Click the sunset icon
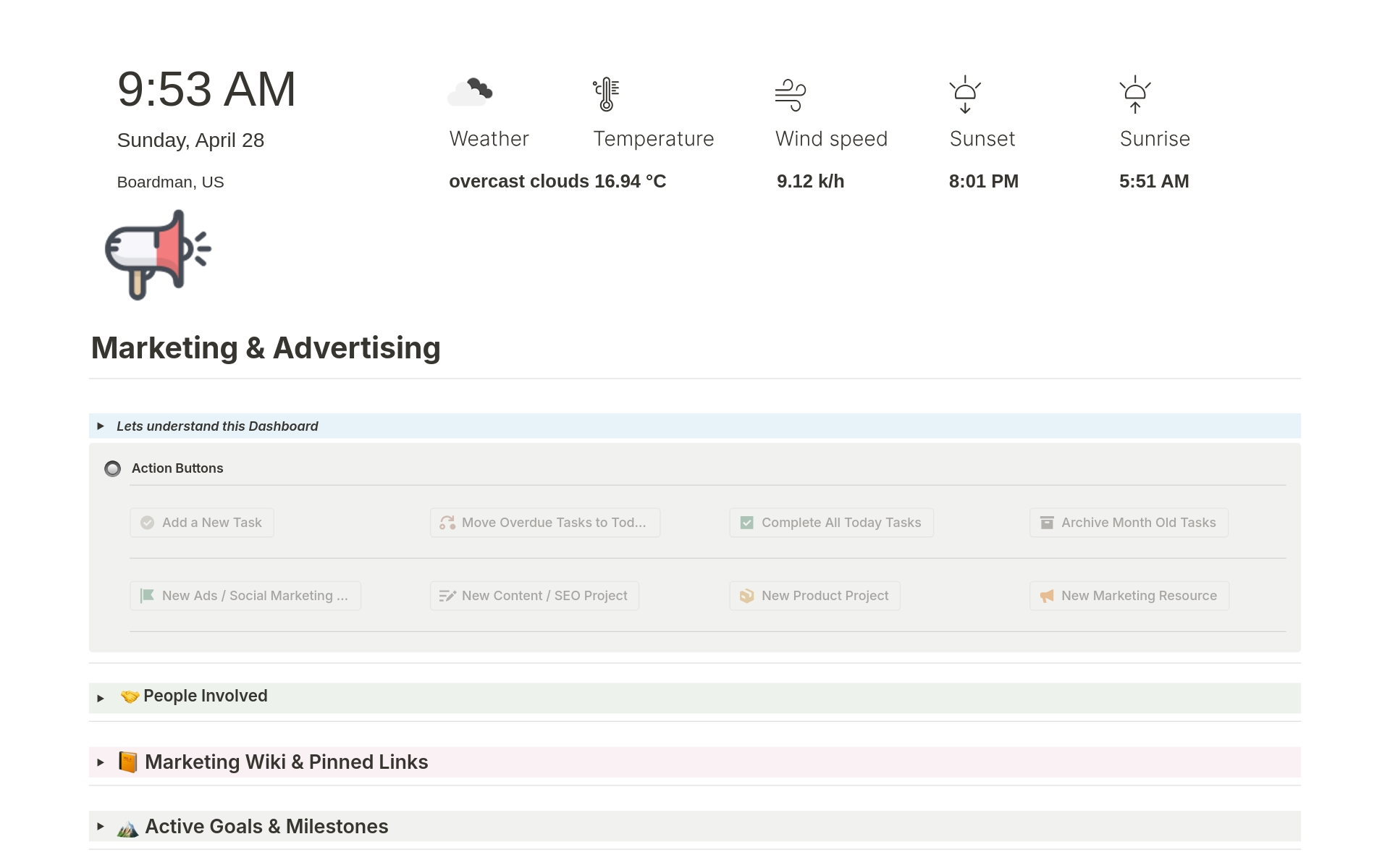The width and height of the screenshot is (1390, 868). coord(965,94)
